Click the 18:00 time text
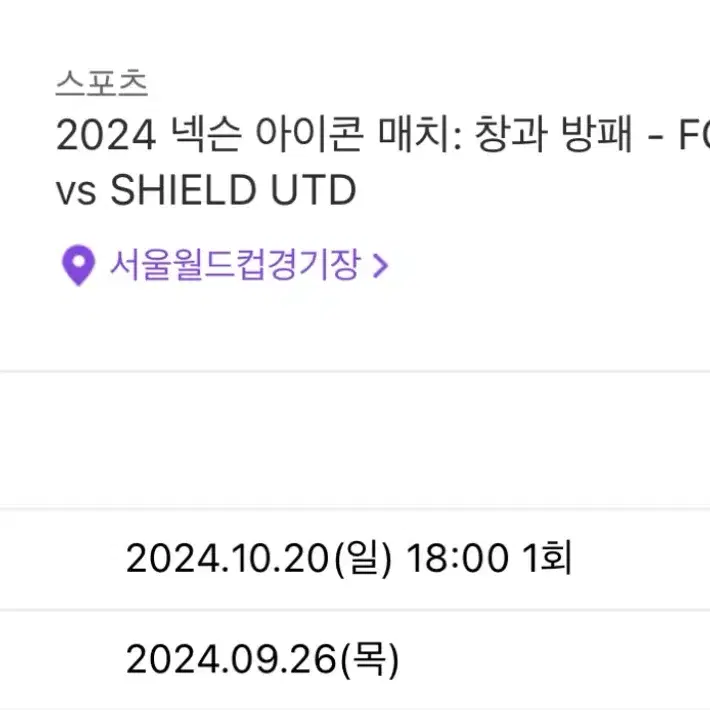 click(x=457, y=559)
